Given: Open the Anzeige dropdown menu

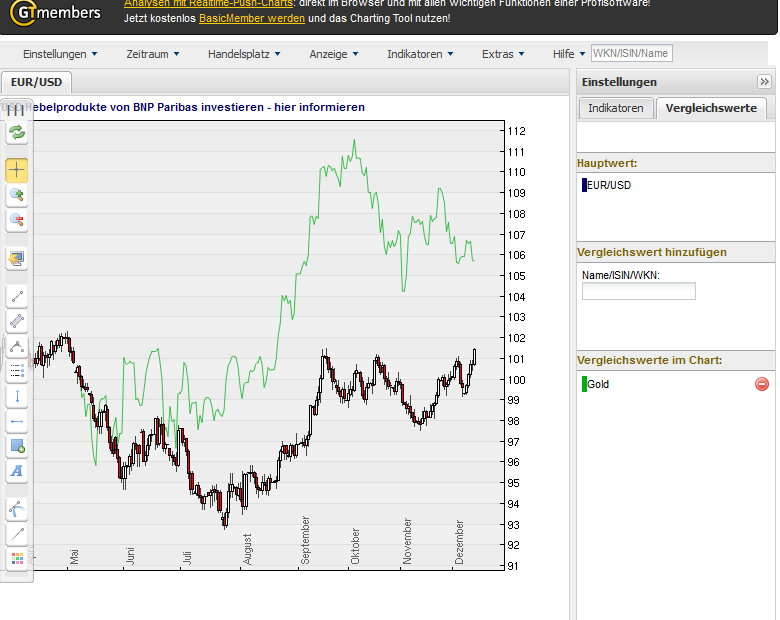Looking at the screenshot, I should tap(334, 54).
